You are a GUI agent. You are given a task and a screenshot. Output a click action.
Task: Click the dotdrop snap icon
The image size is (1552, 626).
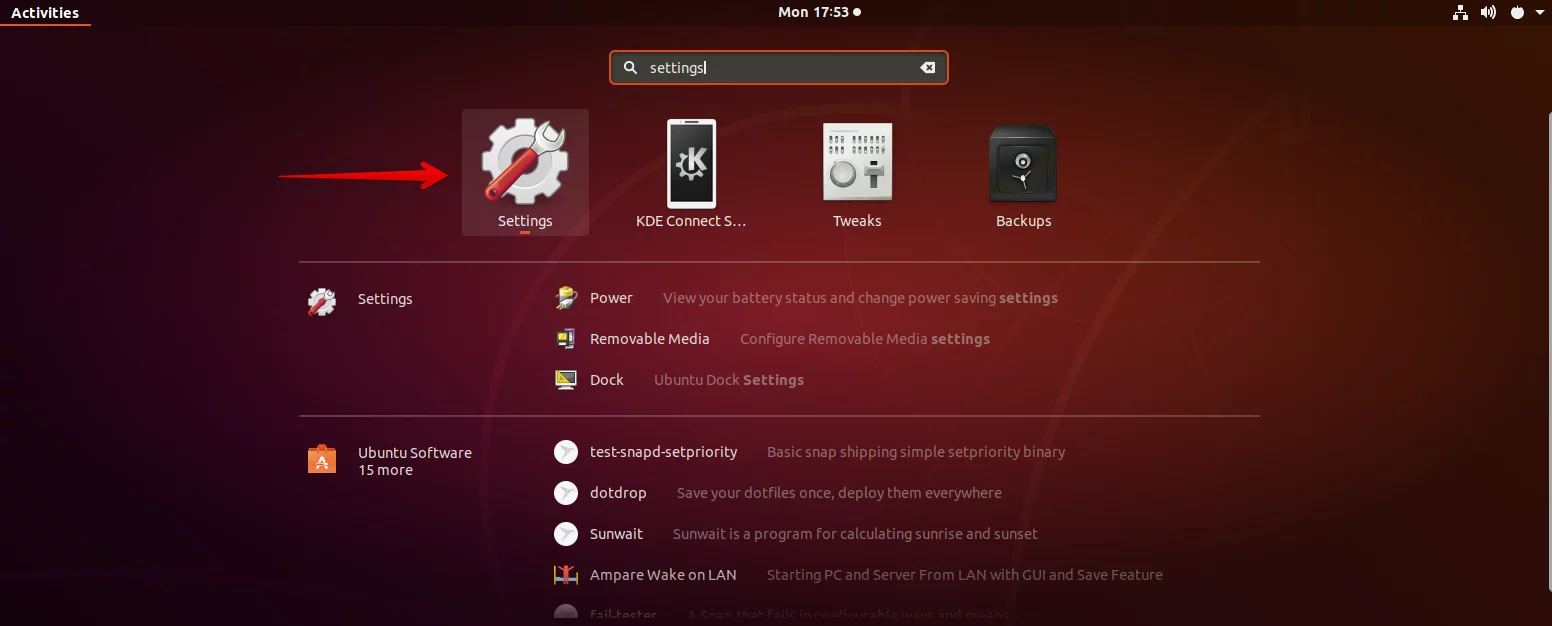tap(566, 493)
